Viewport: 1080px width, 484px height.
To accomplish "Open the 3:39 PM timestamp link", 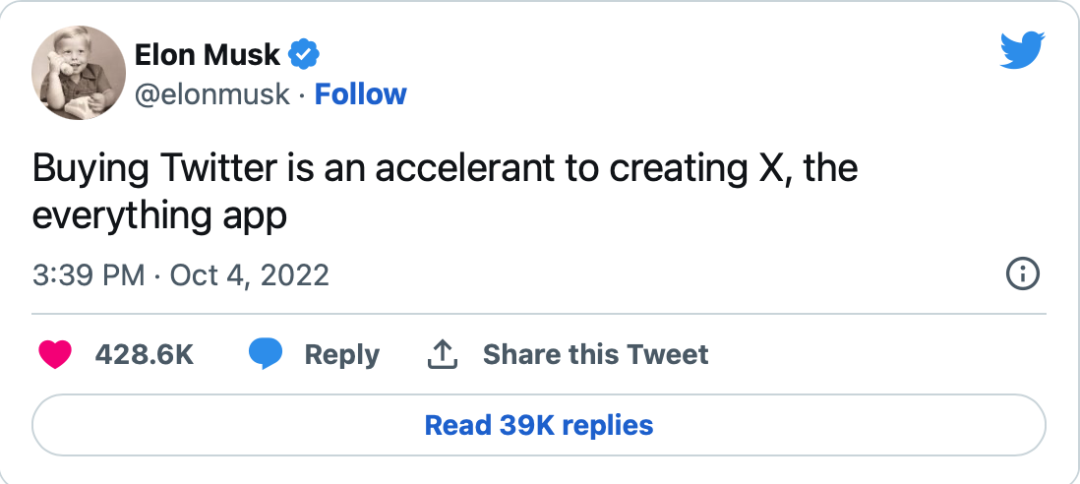I will point(89,275).
